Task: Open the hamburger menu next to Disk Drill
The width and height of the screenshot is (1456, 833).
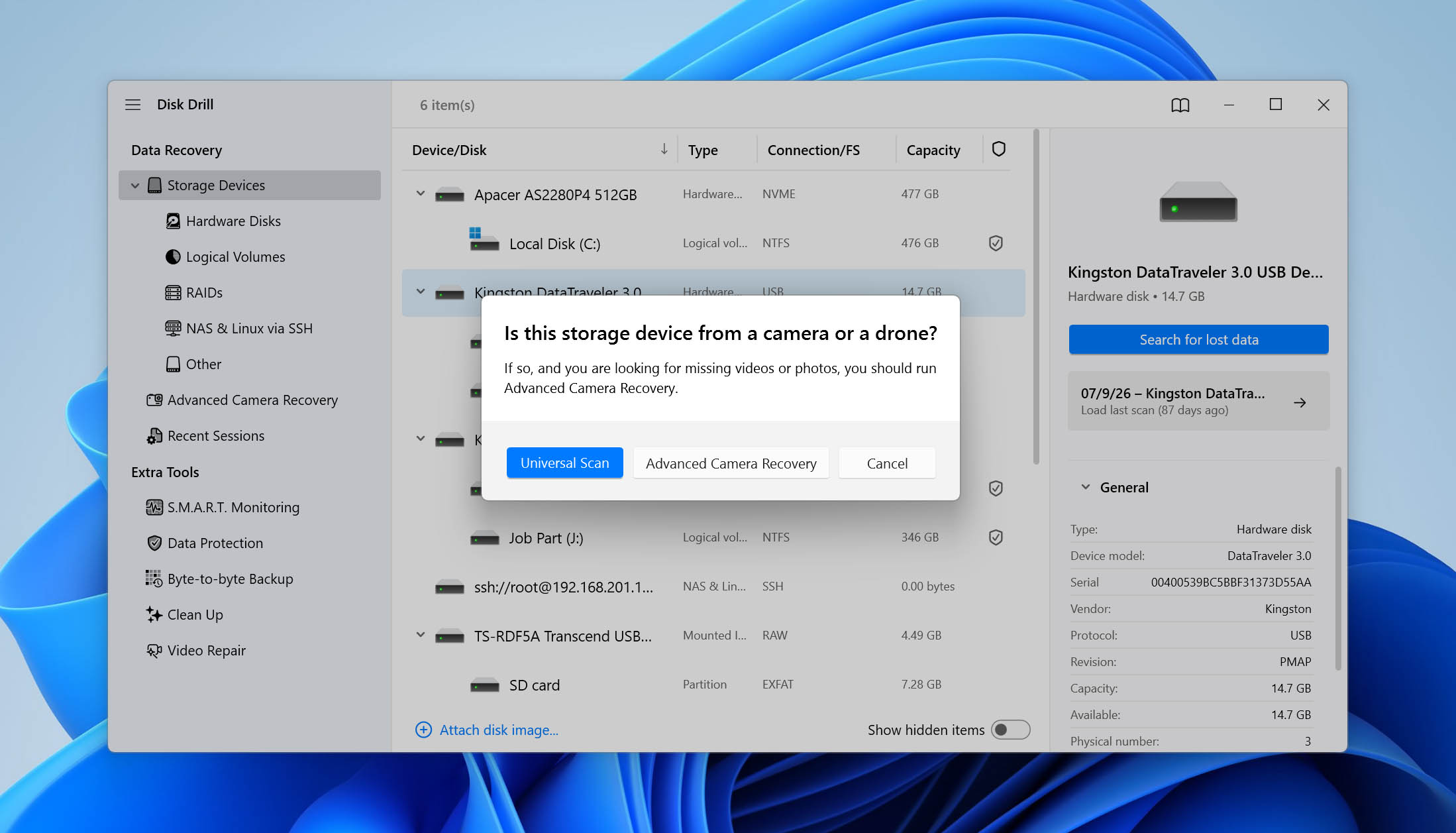Action: click(x=132, y=105)
